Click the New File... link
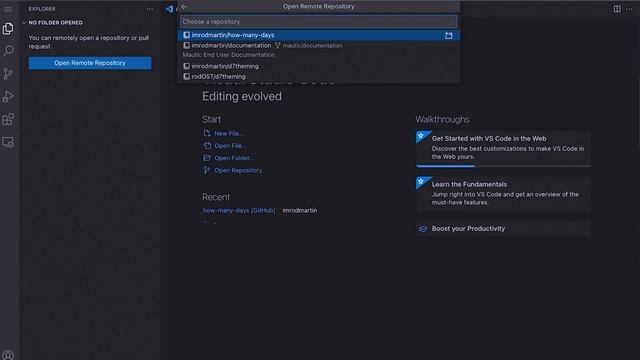This screenshot has height=360, width=640. tap(229, 133)
